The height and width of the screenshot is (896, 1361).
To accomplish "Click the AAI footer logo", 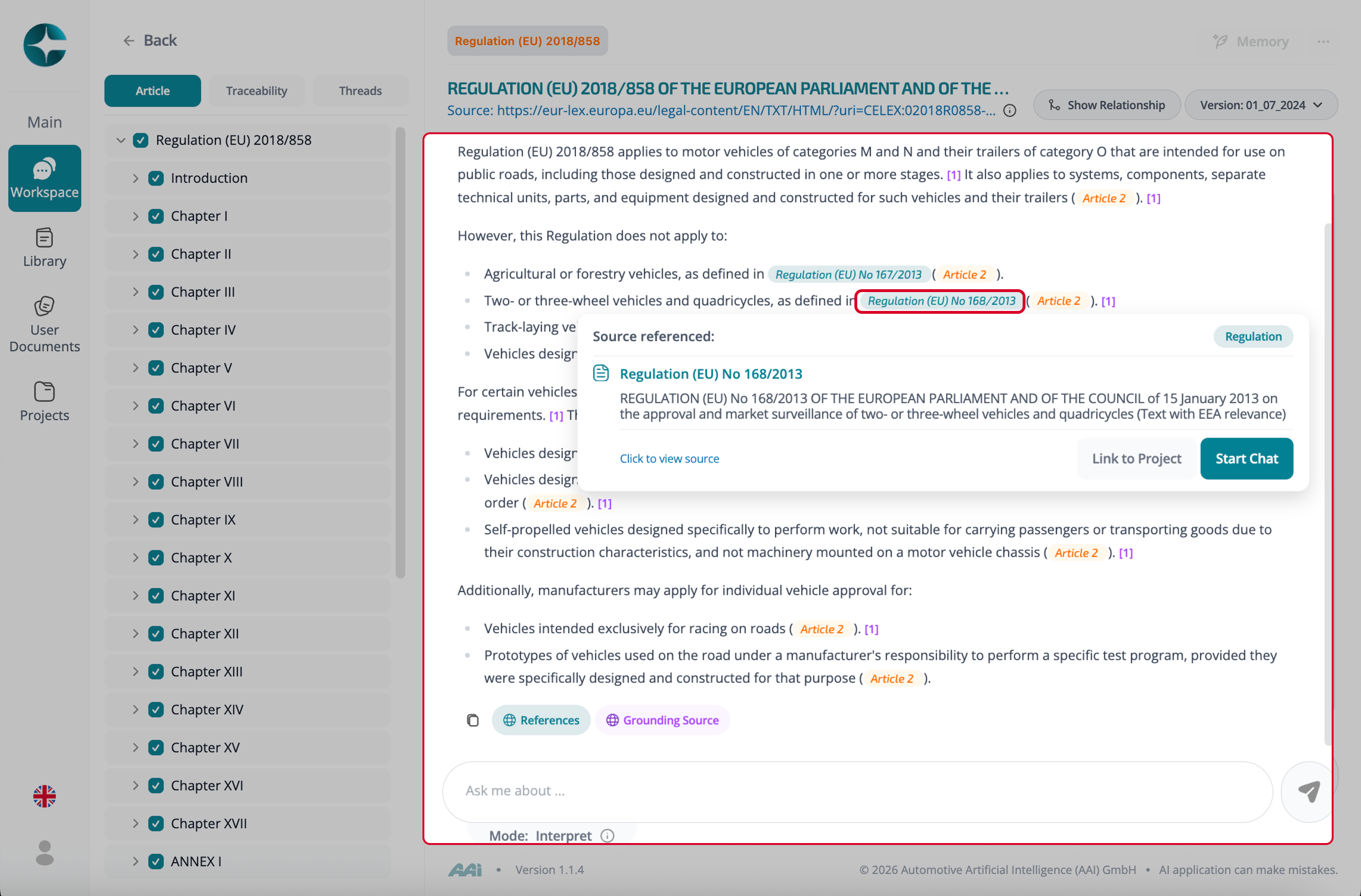I will pos(465,870).
